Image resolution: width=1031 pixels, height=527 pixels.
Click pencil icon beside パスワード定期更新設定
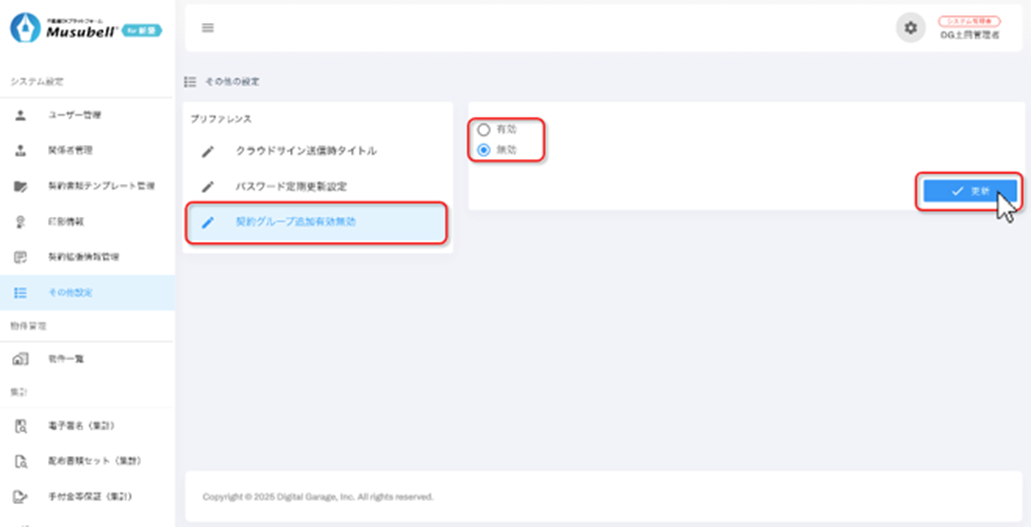pyautogui.click(x=208, y=187)
